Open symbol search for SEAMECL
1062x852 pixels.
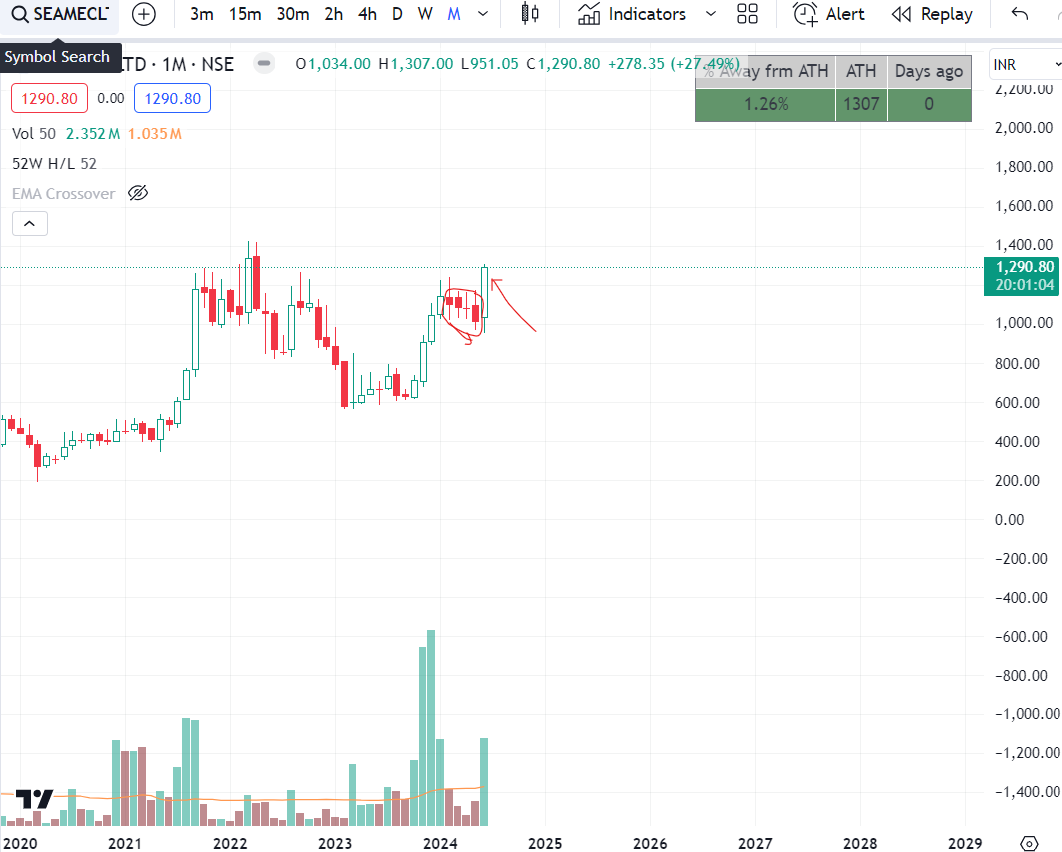60,14
